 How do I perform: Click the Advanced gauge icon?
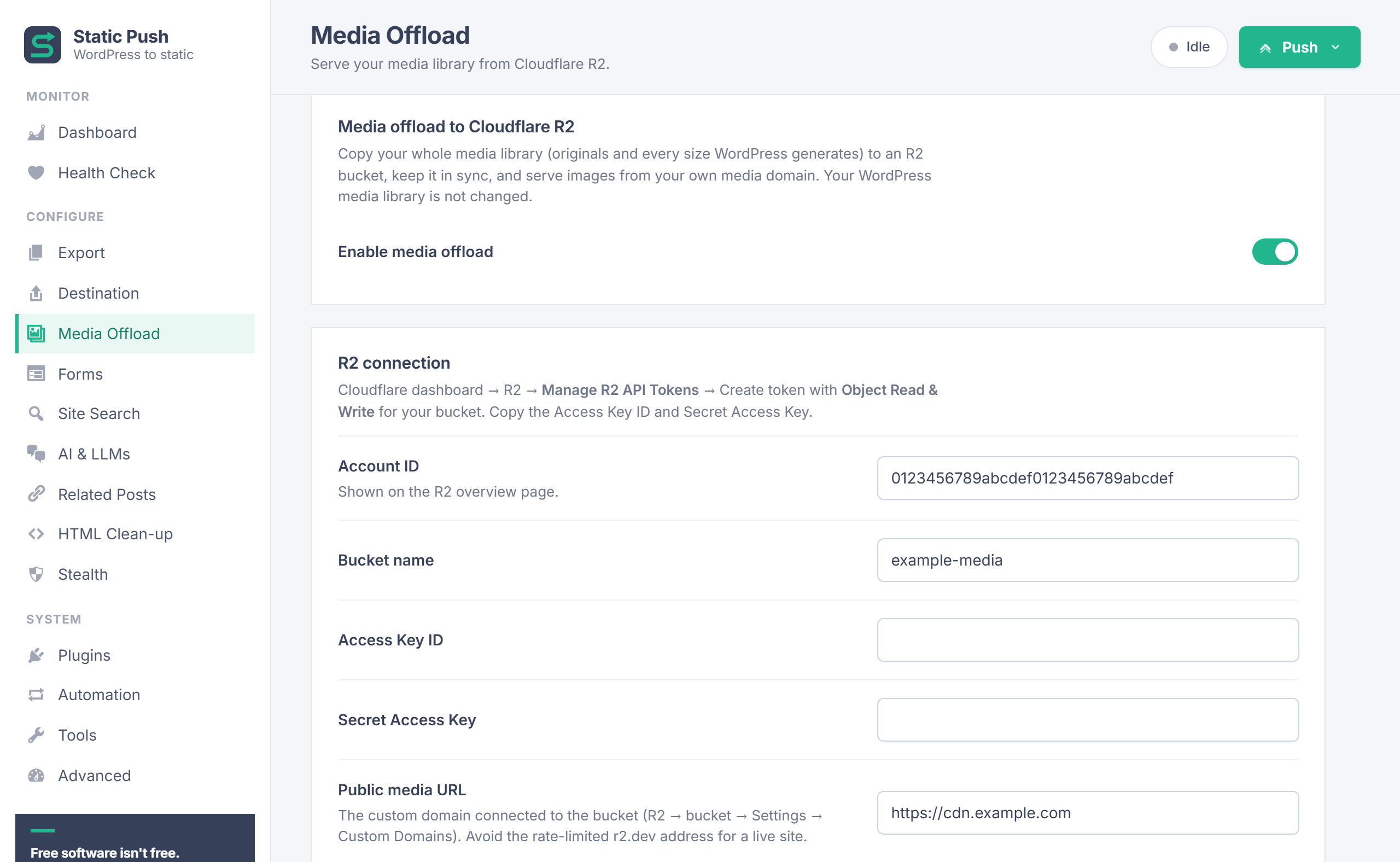(x=36, y=776)
